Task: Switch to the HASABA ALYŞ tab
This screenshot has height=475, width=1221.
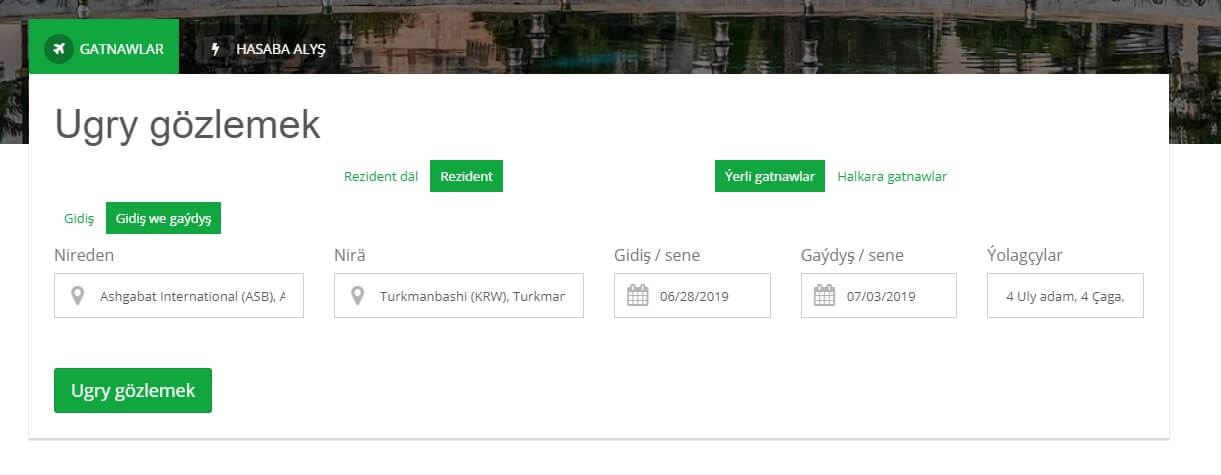Action: click(266, 47)
